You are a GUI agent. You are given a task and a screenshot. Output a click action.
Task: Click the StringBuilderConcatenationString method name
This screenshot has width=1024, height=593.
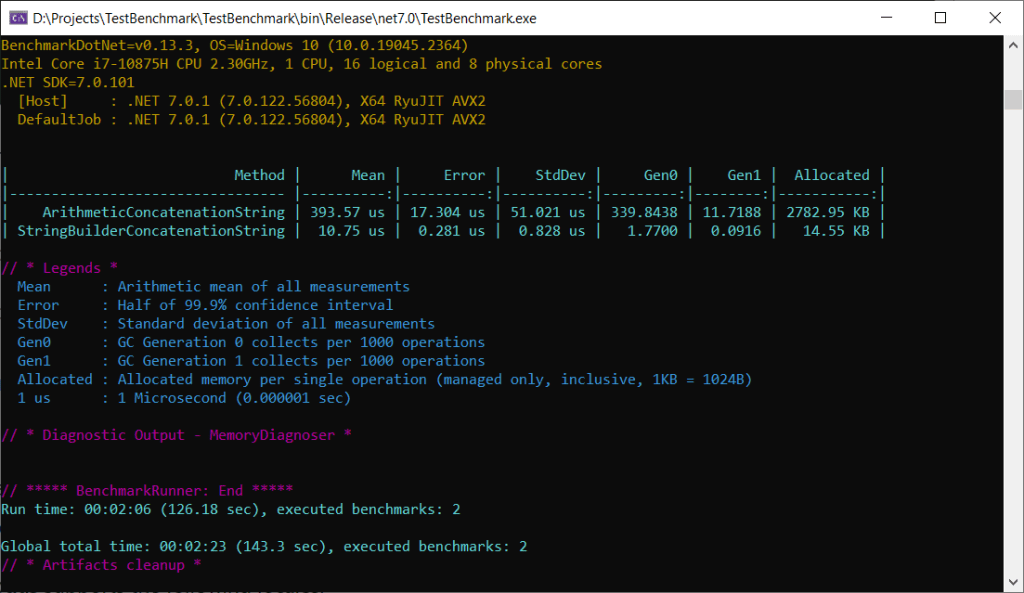click(x=151, y=231)
